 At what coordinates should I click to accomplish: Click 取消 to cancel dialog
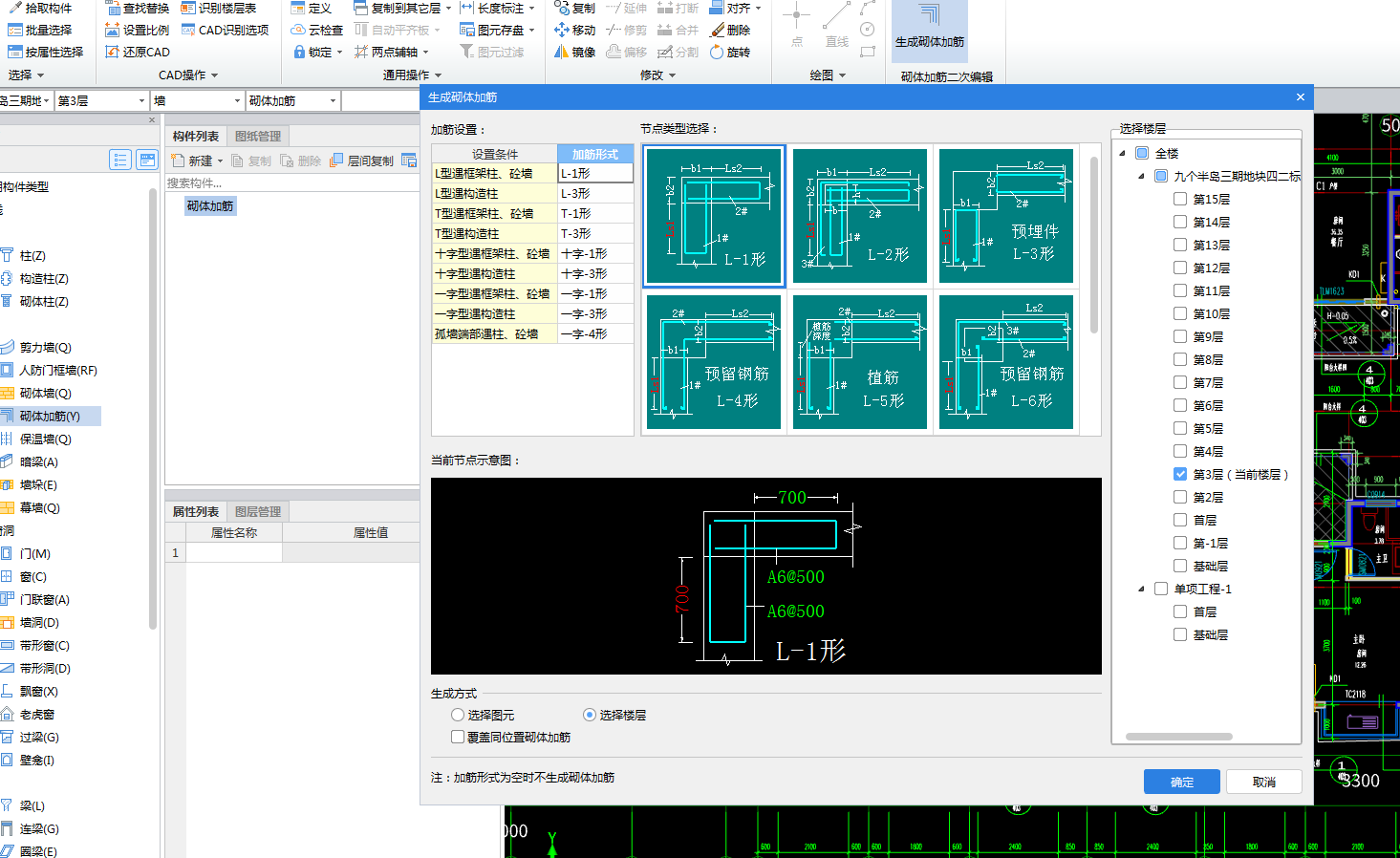coord(1264,782)
